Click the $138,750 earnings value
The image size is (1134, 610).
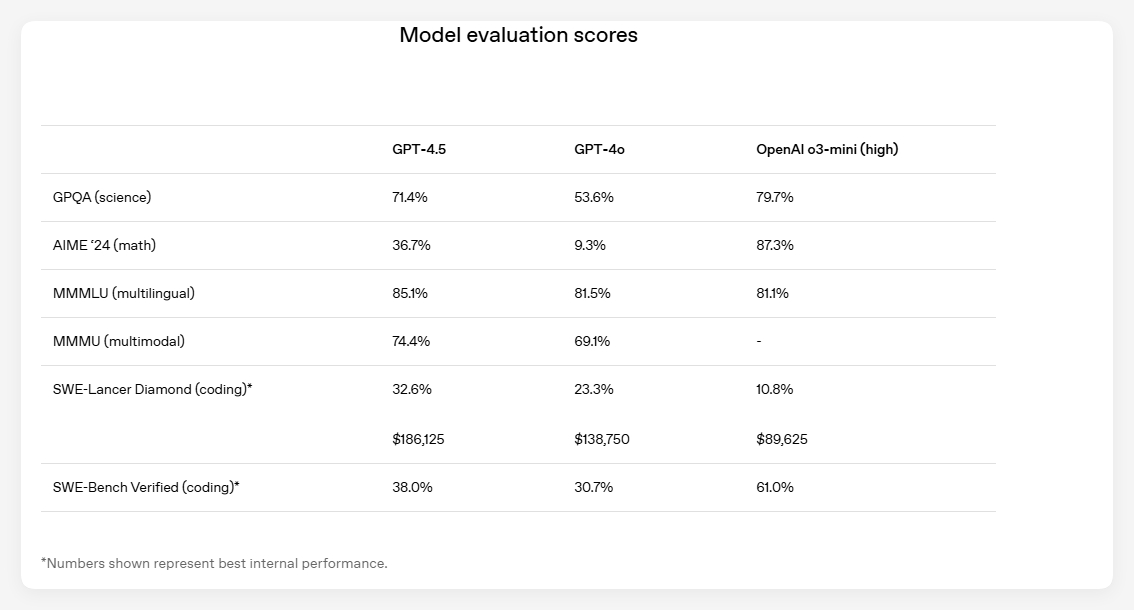pyautogui.click(x=602, y=439)
